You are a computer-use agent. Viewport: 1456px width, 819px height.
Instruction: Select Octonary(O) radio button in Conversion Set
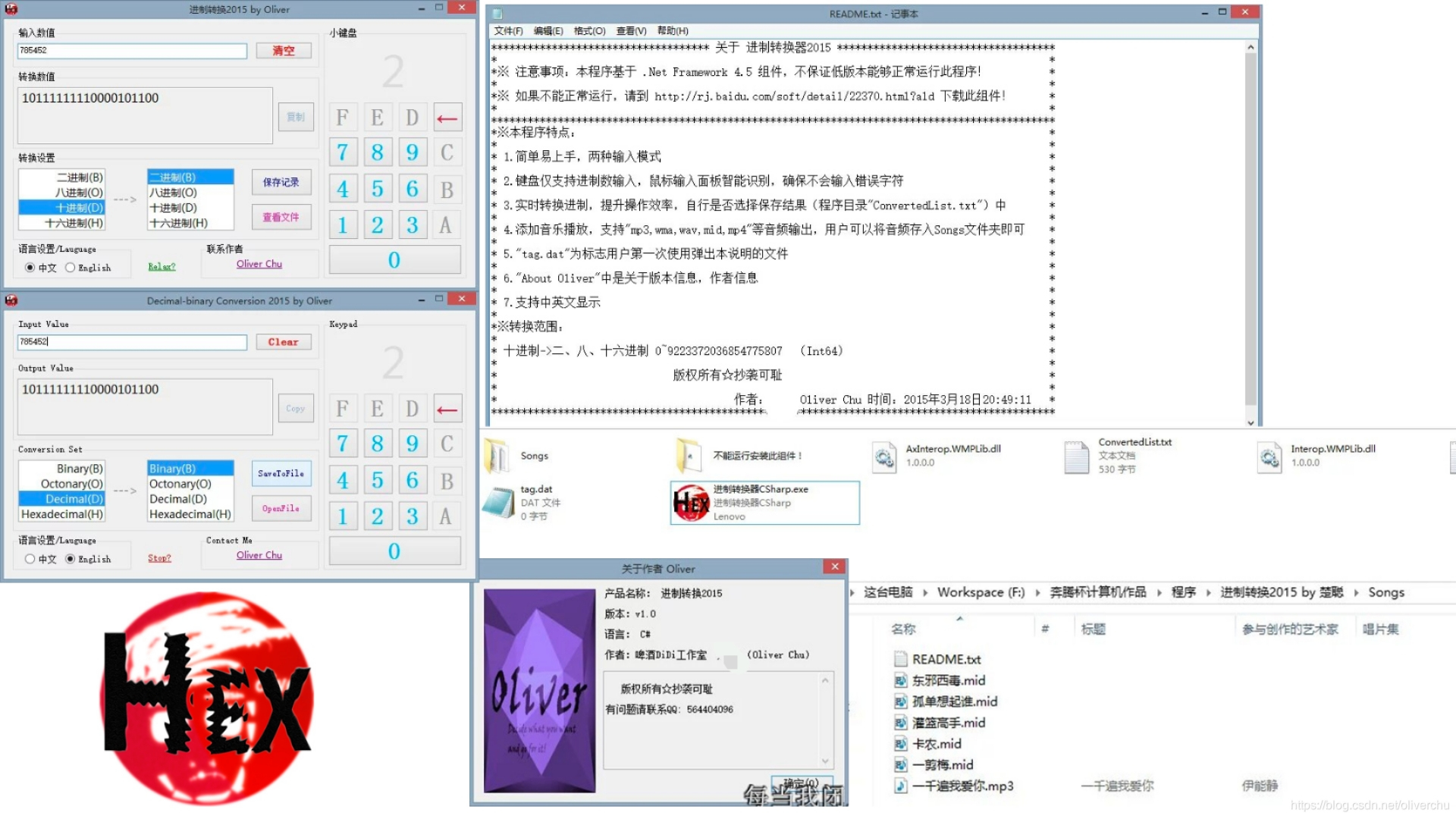(63, 483)
